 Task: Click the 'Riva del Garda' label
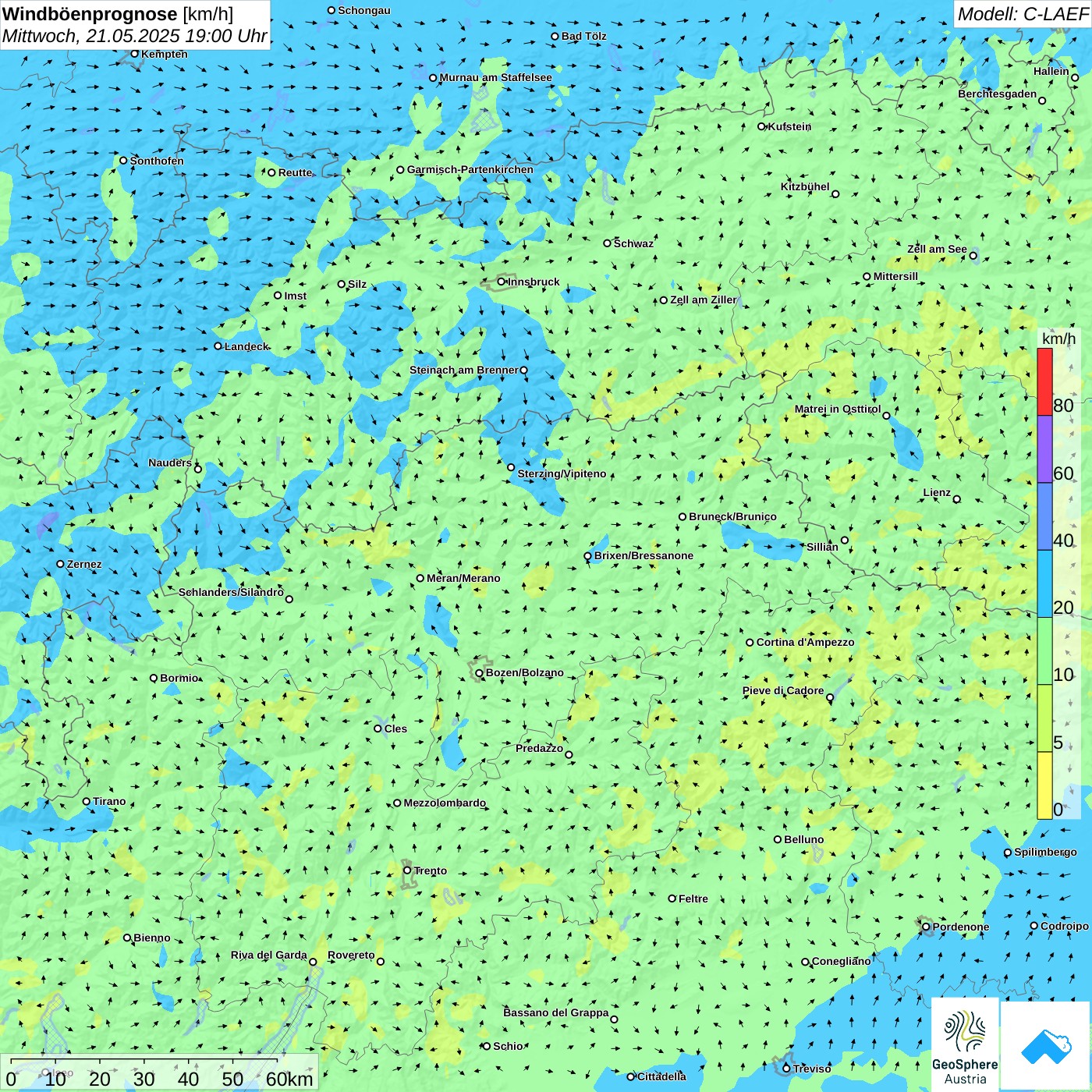[x=269, y=955]
